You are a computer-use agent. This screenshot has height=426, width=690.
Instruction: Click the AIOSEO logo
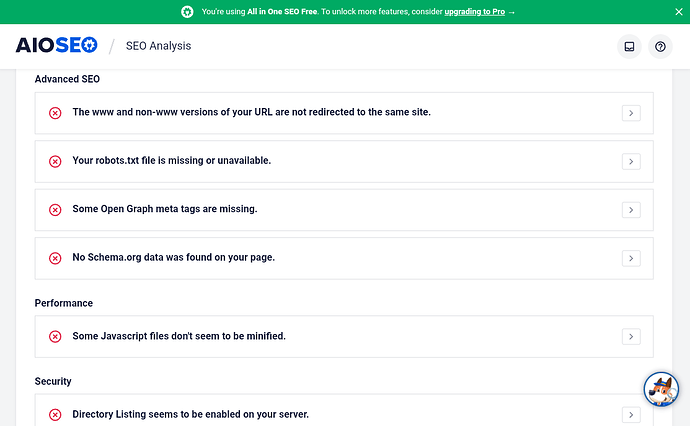pos(56,45)
